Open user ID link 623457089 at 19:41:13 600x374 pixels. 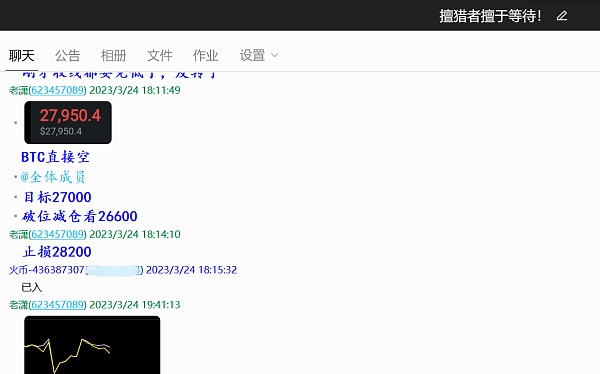[57, 305]
